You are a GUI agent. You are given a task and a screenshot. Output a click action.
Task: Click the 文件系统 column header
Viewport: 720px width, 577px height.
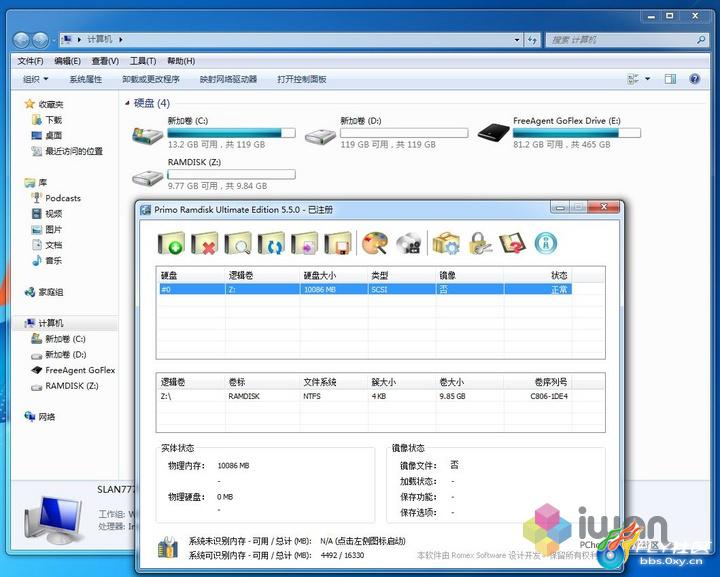334,382
